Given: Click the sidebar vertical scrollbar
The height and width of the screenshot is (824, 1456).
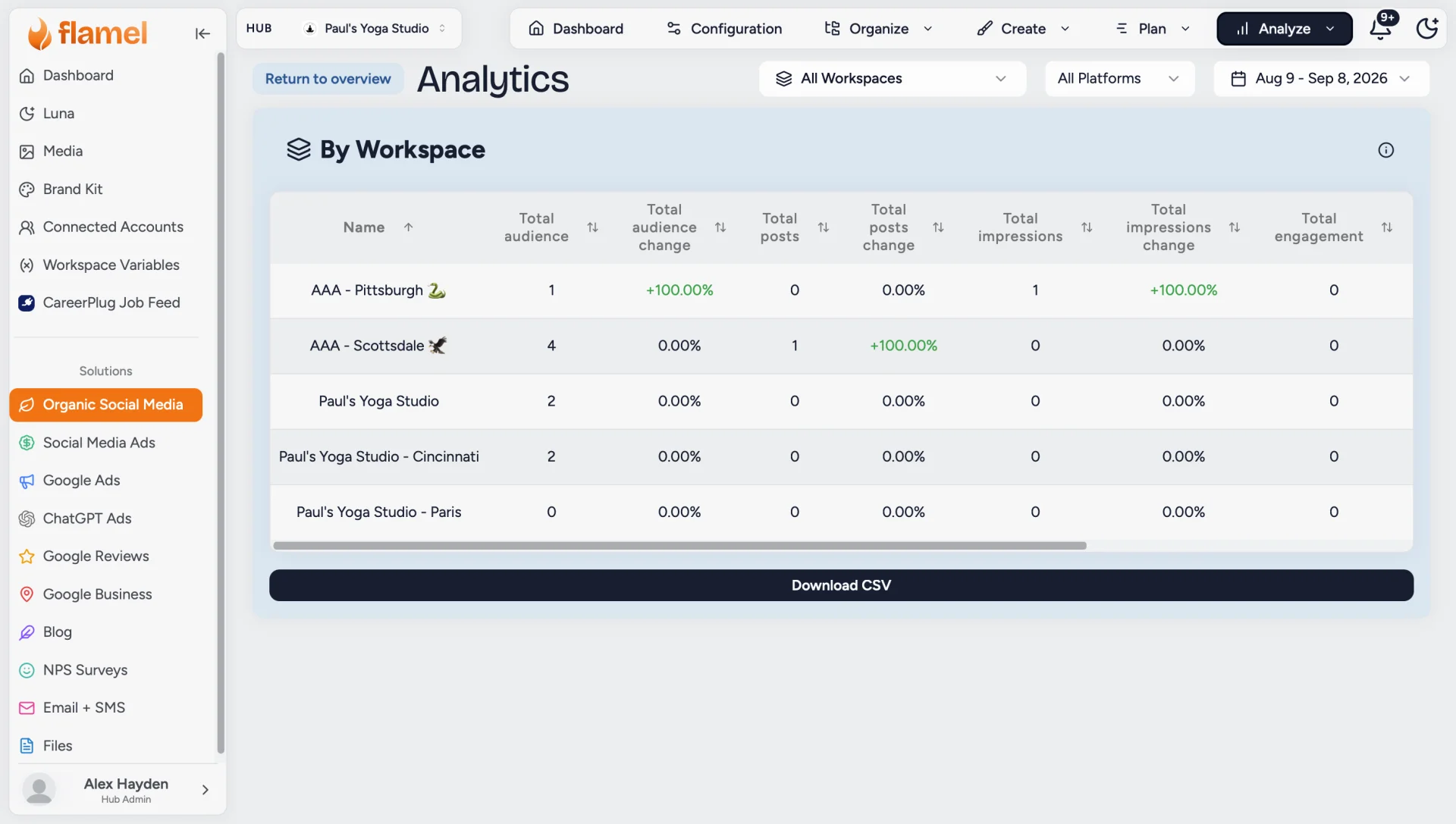Looking at the screenshot, I should (x=221, y=403).
